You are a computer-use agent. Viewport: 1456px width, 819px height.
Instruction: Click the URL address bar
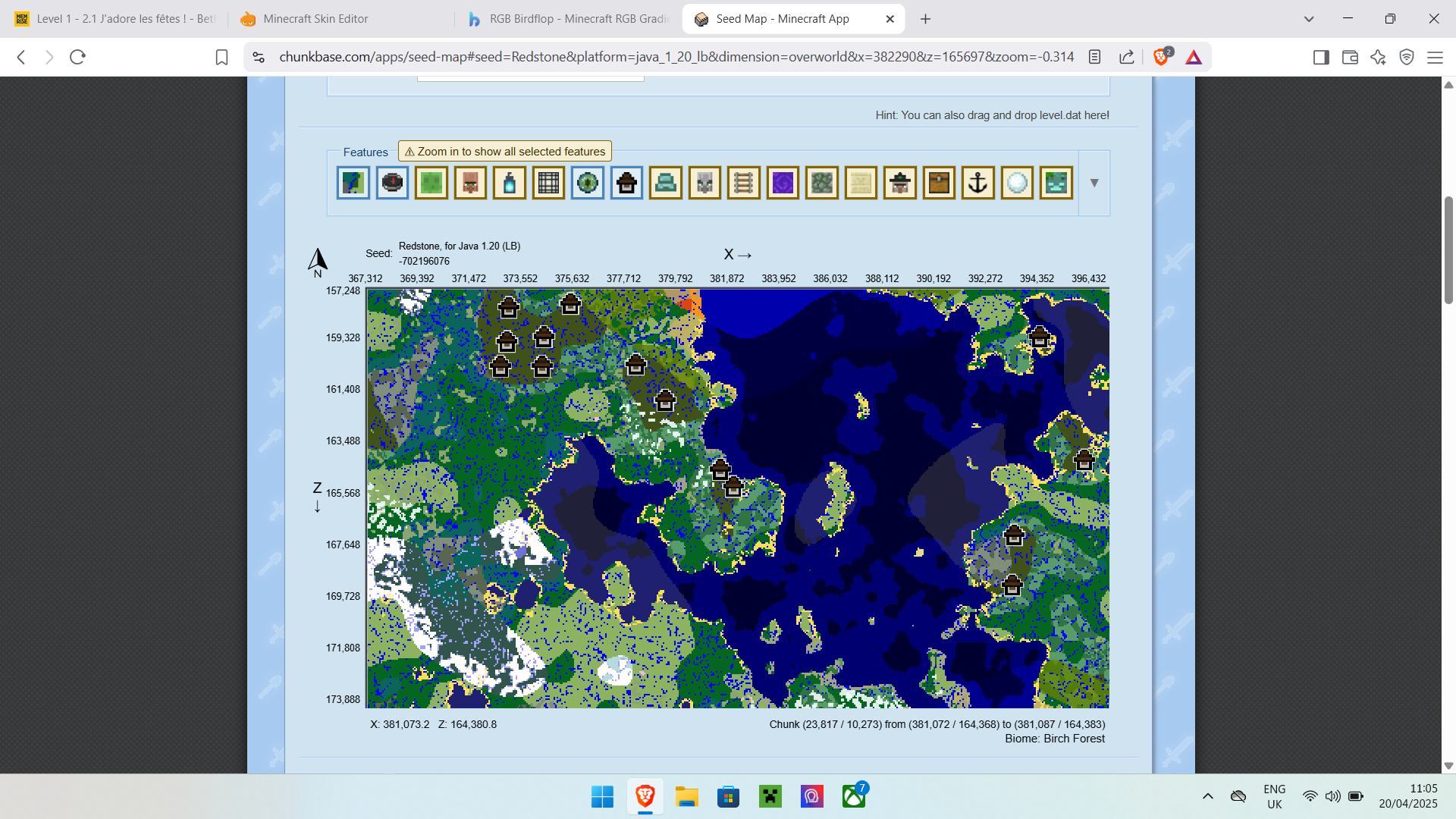(676, 57)
